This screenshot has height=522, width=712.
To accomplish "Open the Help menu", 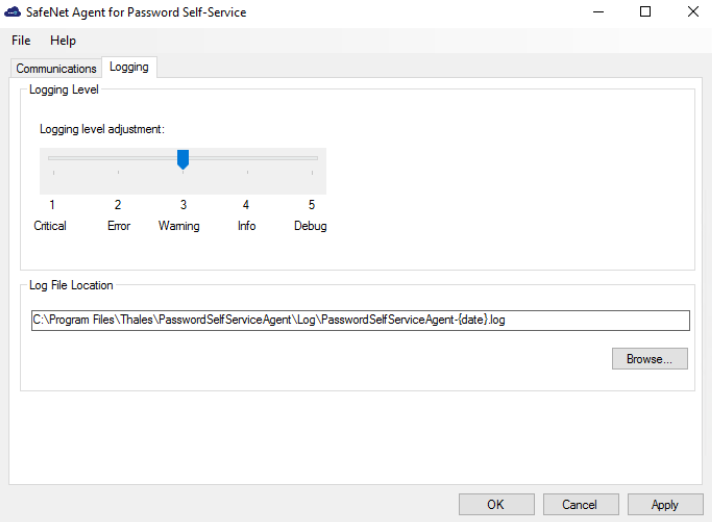I will click(63, 41).
